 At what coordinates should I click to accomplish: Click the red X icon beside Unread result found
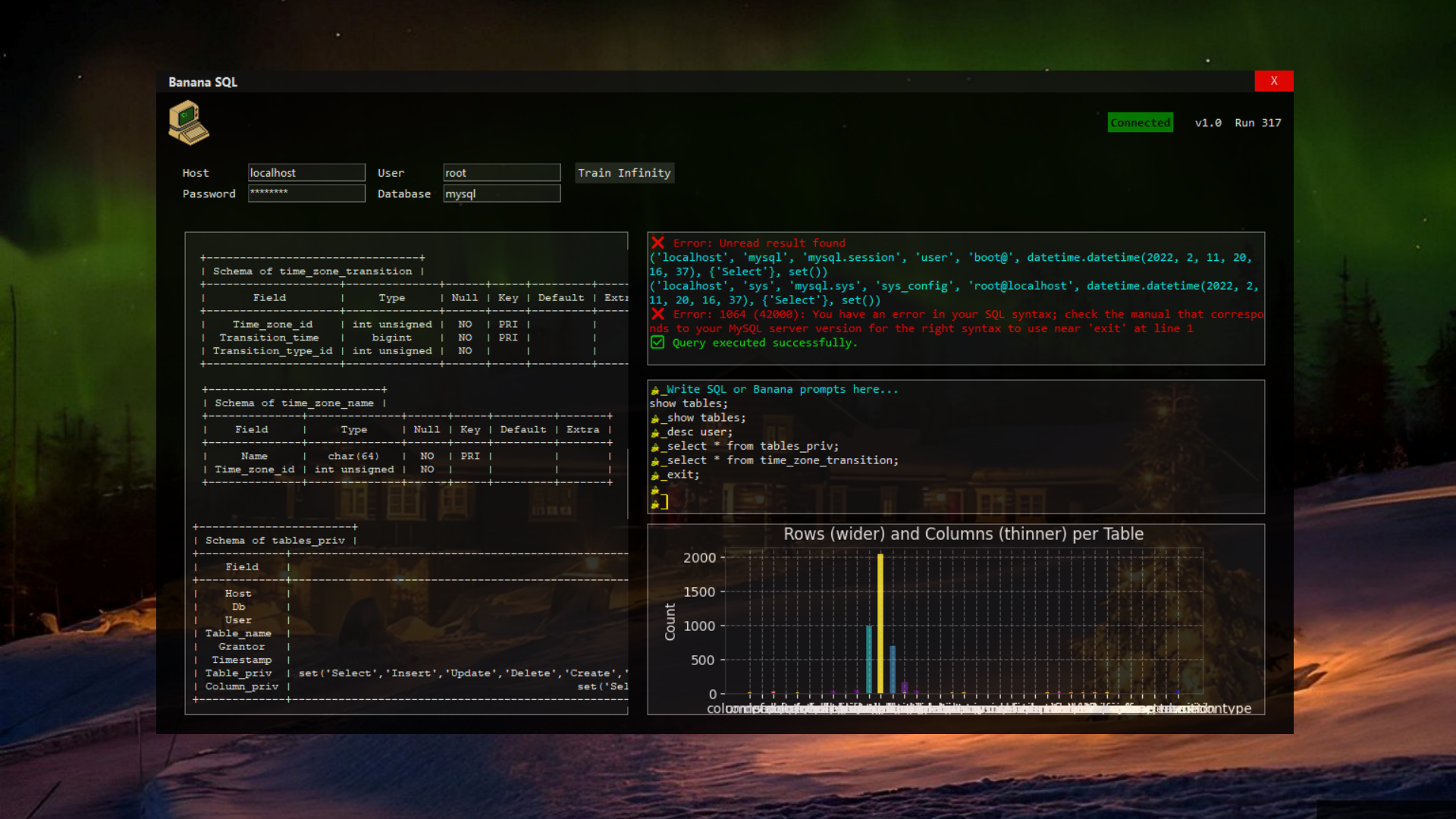657,243
